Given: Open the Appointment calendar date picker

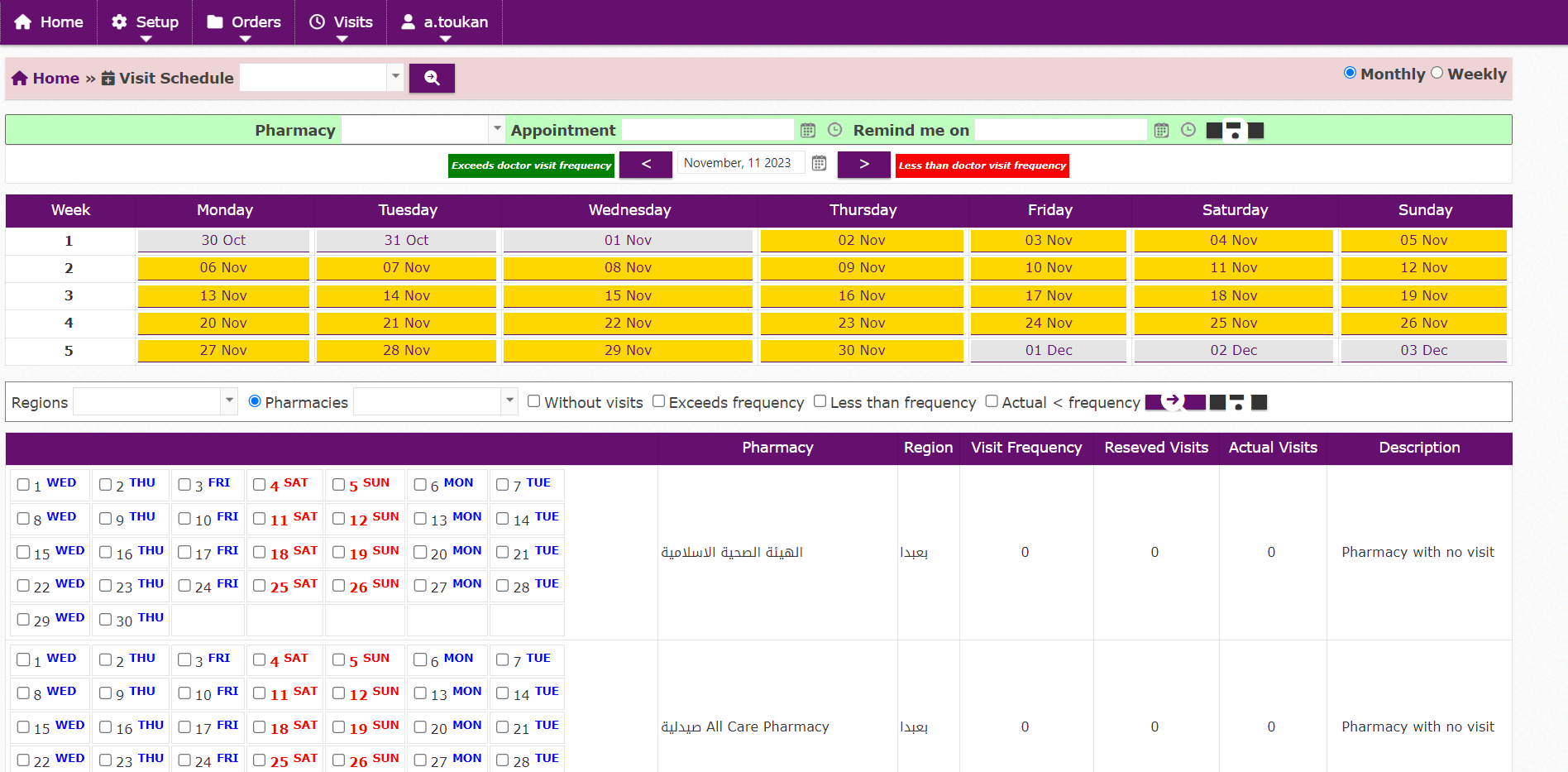Looking at the screenshot, I should [808, 130].
